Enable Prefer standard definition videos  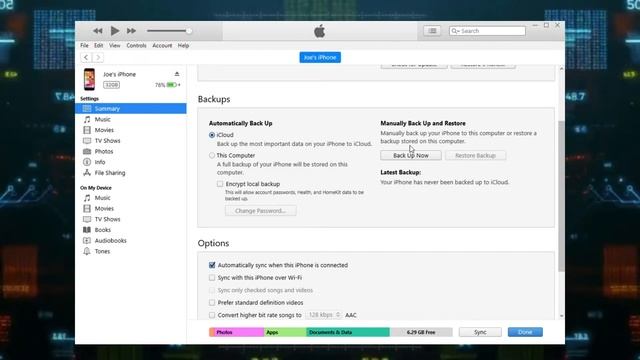tap(212, 302)
